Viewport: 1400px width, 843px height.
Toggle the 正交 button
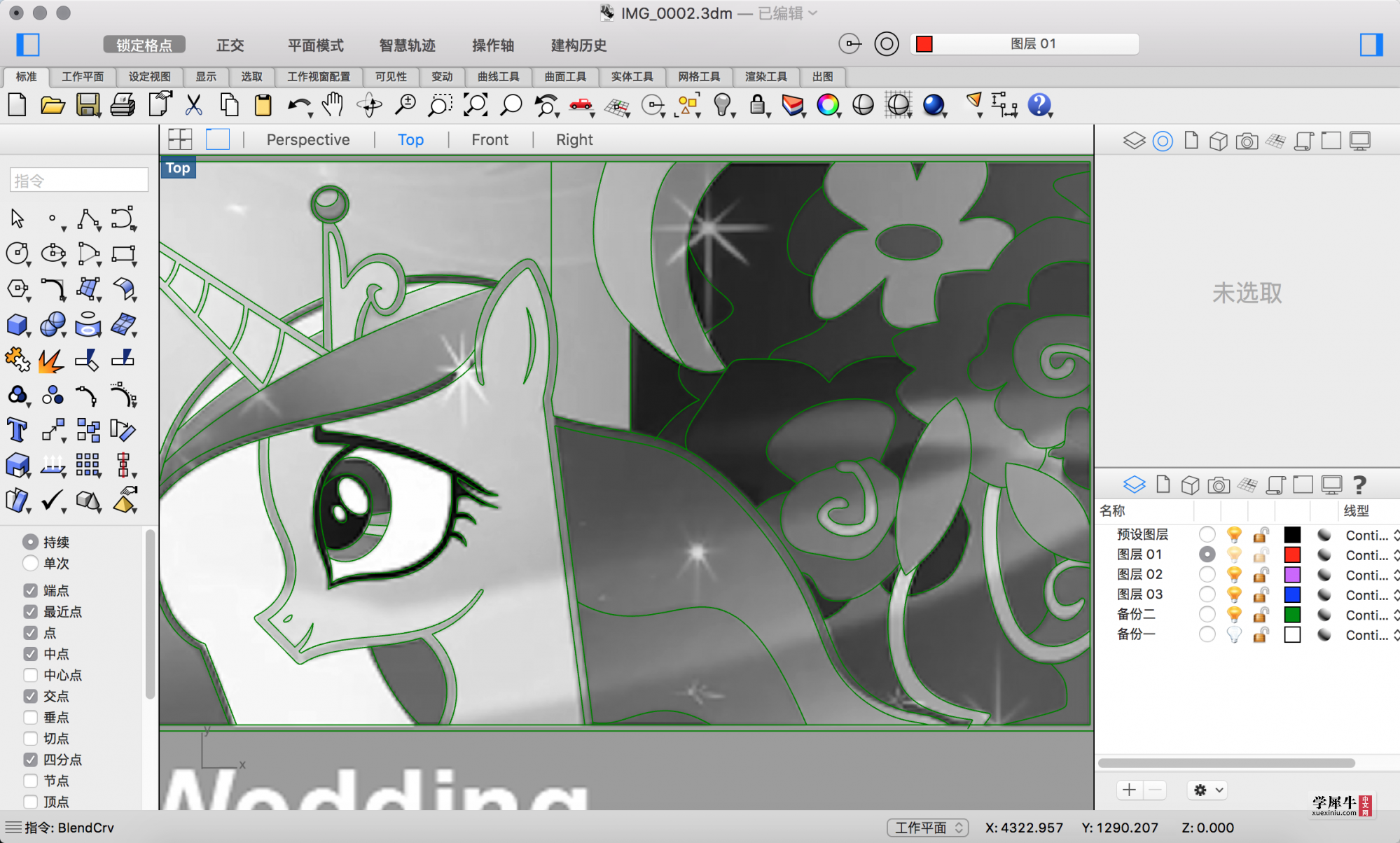230,45
